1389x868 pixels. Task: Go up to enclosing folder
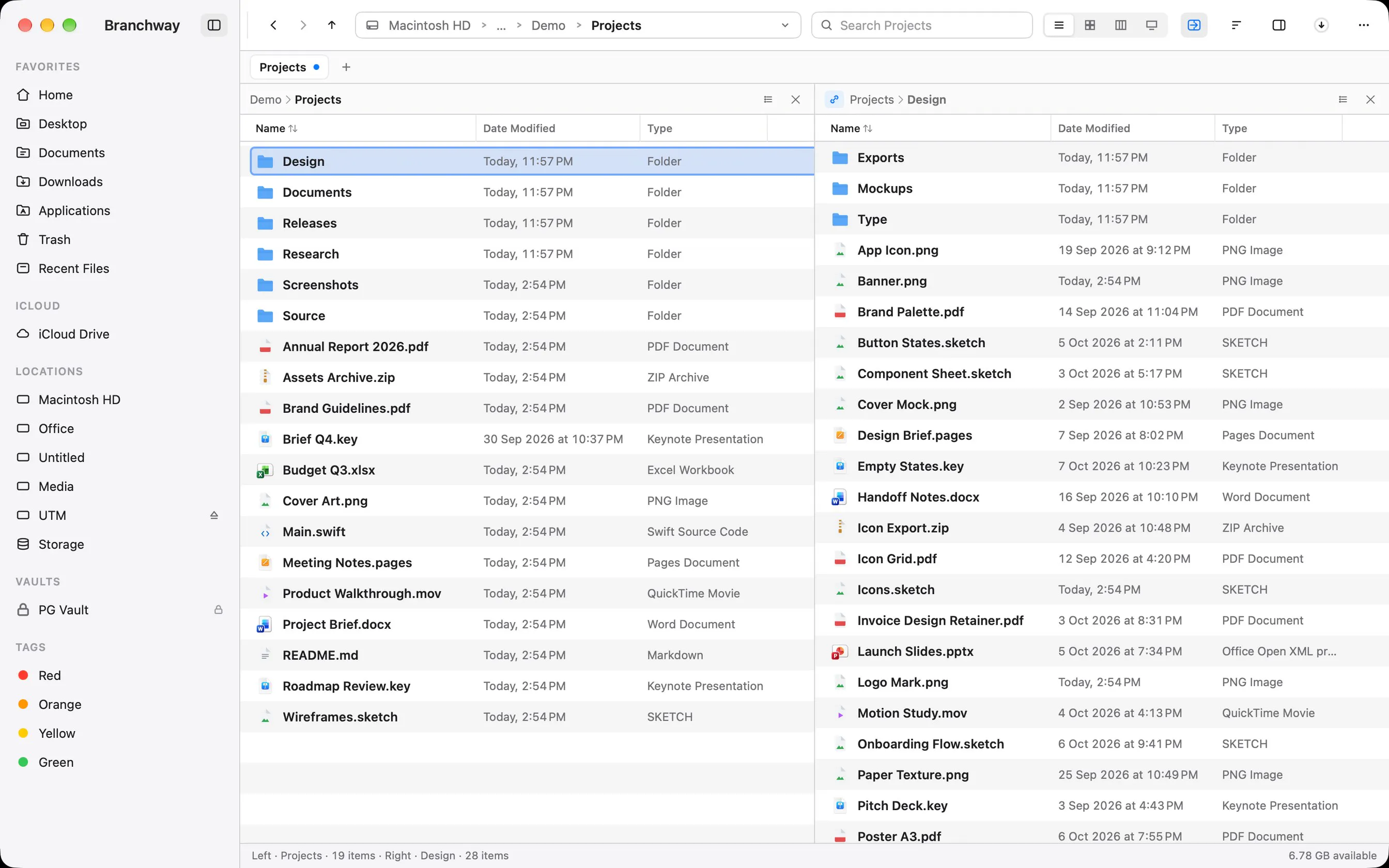click(332, 25)
